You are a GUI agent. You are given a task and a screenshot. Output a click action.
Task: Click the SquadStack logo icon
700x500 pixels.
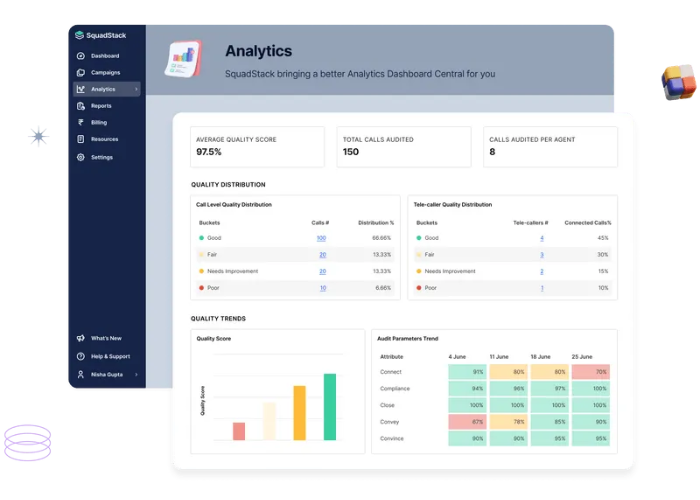click(x=79, y=35)
